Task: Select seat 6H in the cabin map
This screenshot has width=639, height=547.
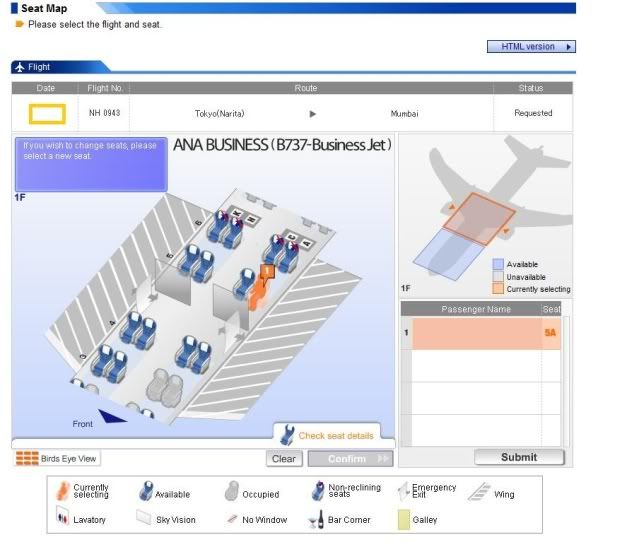Action: tap(233, 233)
